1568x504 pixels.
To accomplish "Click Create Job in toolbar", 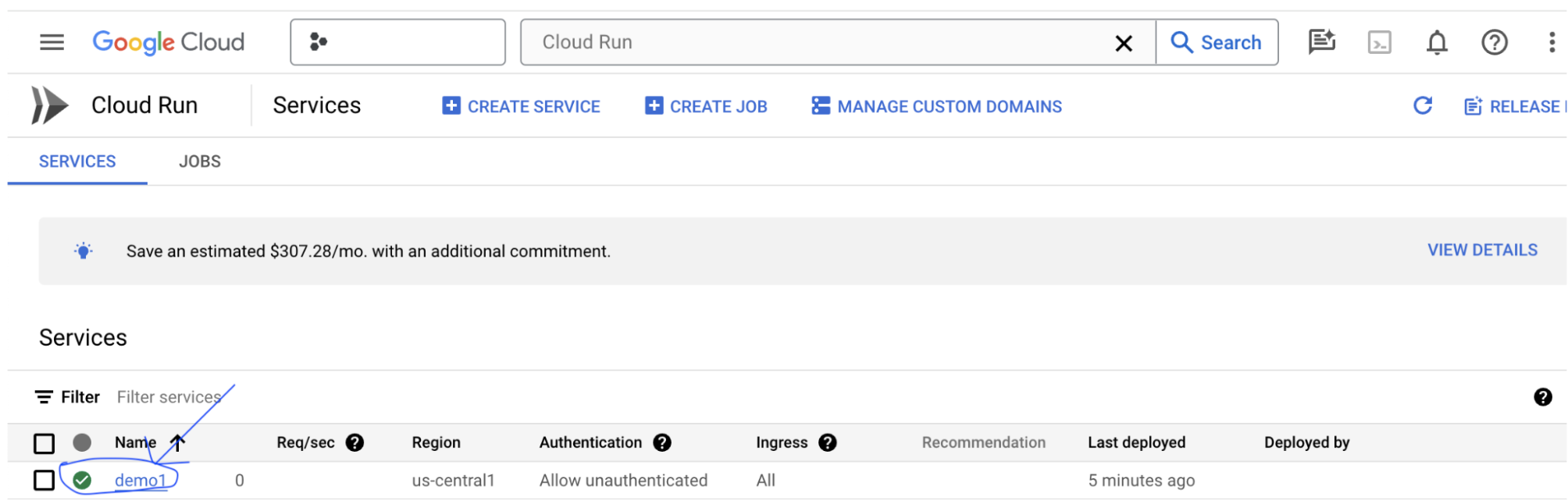I will point(706,106).
